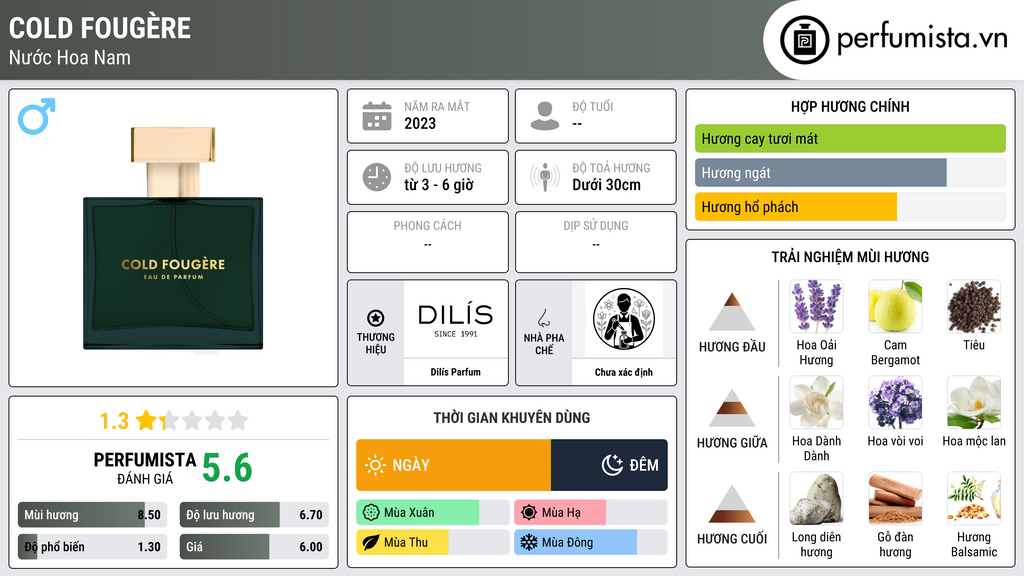Click the Hương cuối pyramid icon
This screenshot has height=576, width=1024.
click(732, 504)
